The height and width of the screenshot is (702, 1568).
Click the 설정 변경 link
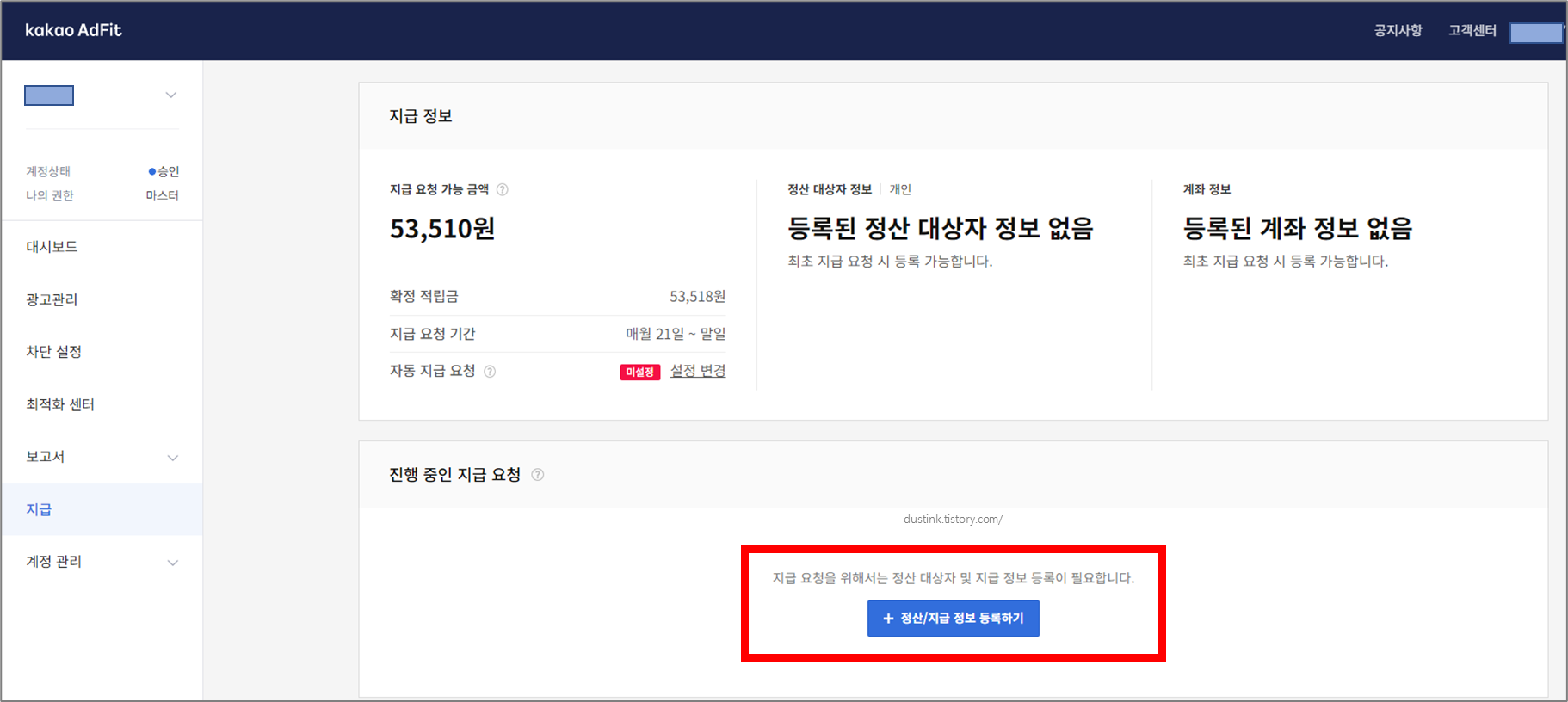pyautogui.click(x=698, y=371)
